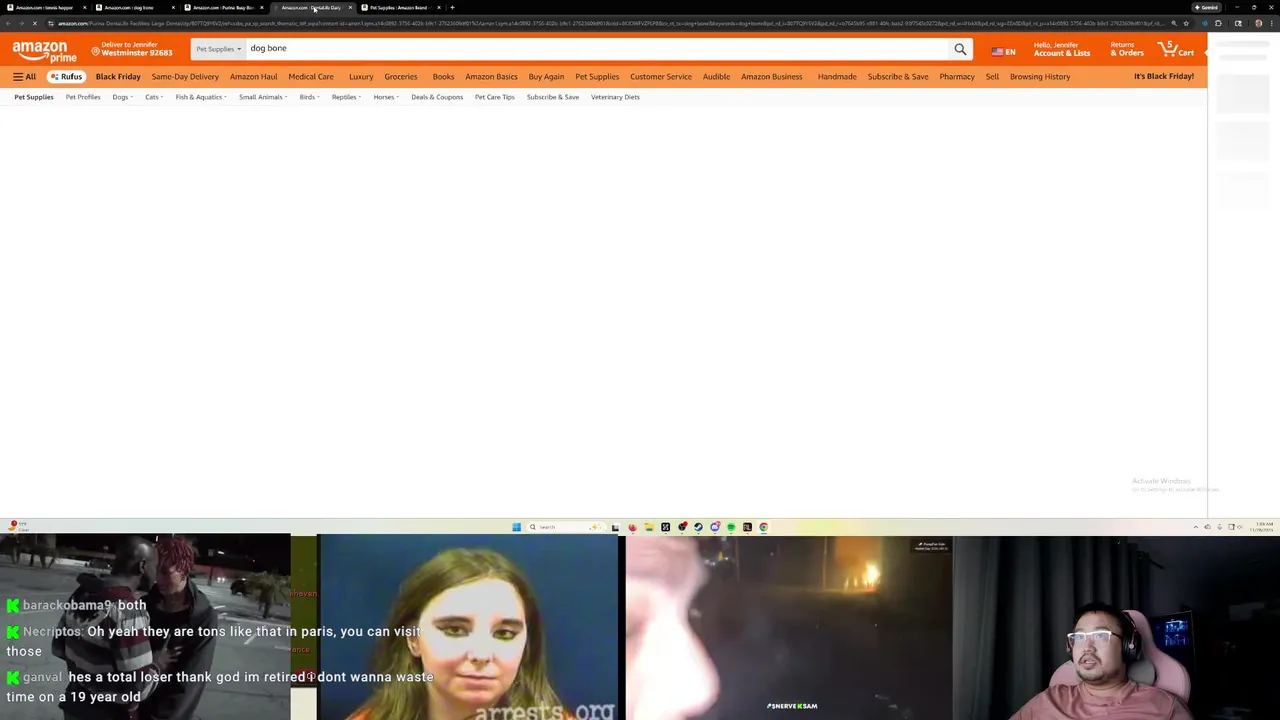Switch to the Purina Busy Bone tab
The height and width of the screenshot is (720, 1280).
coord(224,7)
